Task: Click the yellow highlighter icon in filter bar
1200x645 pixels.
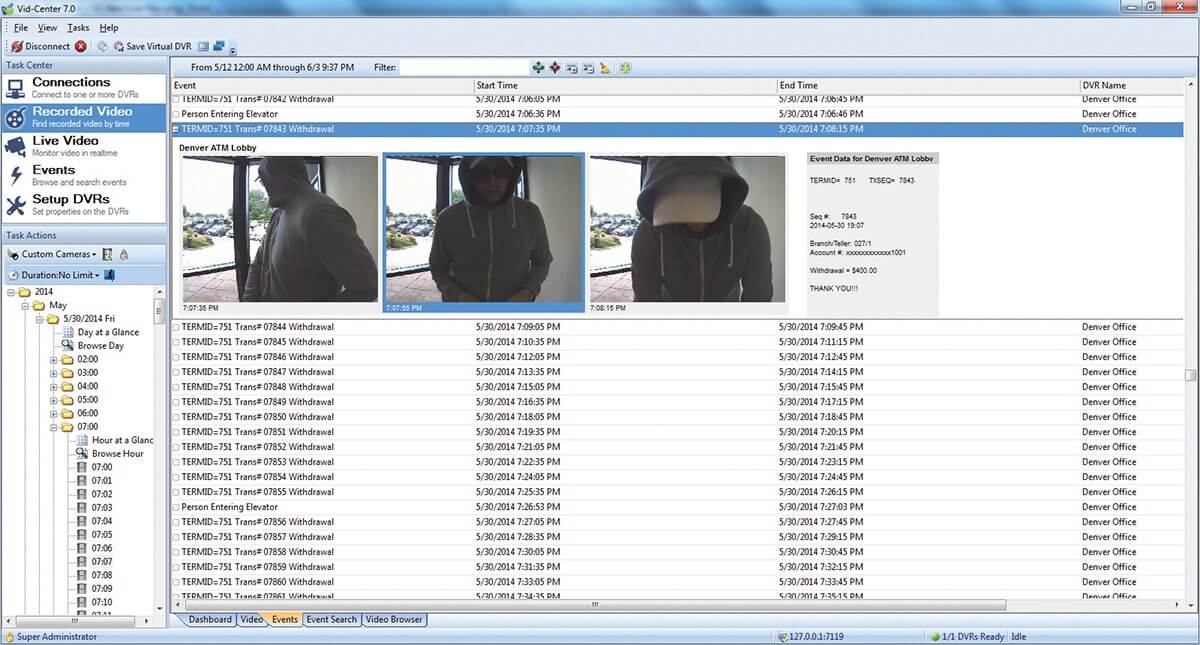Action: [605, 67]
